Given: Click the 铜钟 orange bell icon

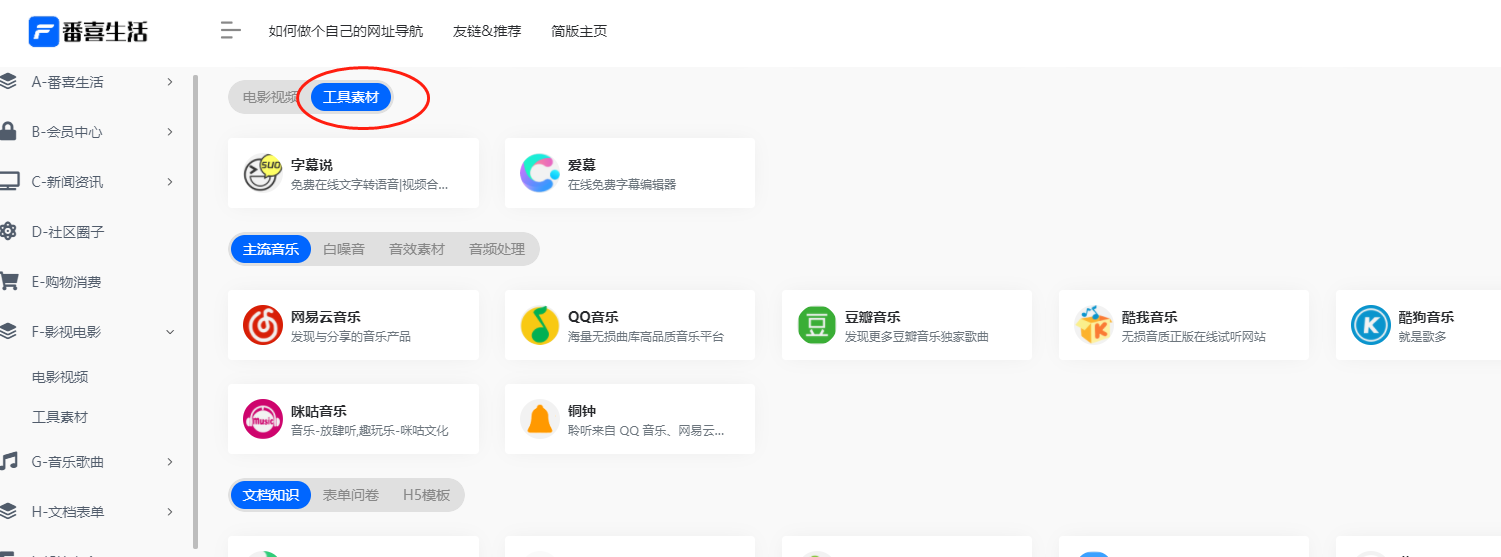Looking at the screenshot, I should click(x=541, y=419).
